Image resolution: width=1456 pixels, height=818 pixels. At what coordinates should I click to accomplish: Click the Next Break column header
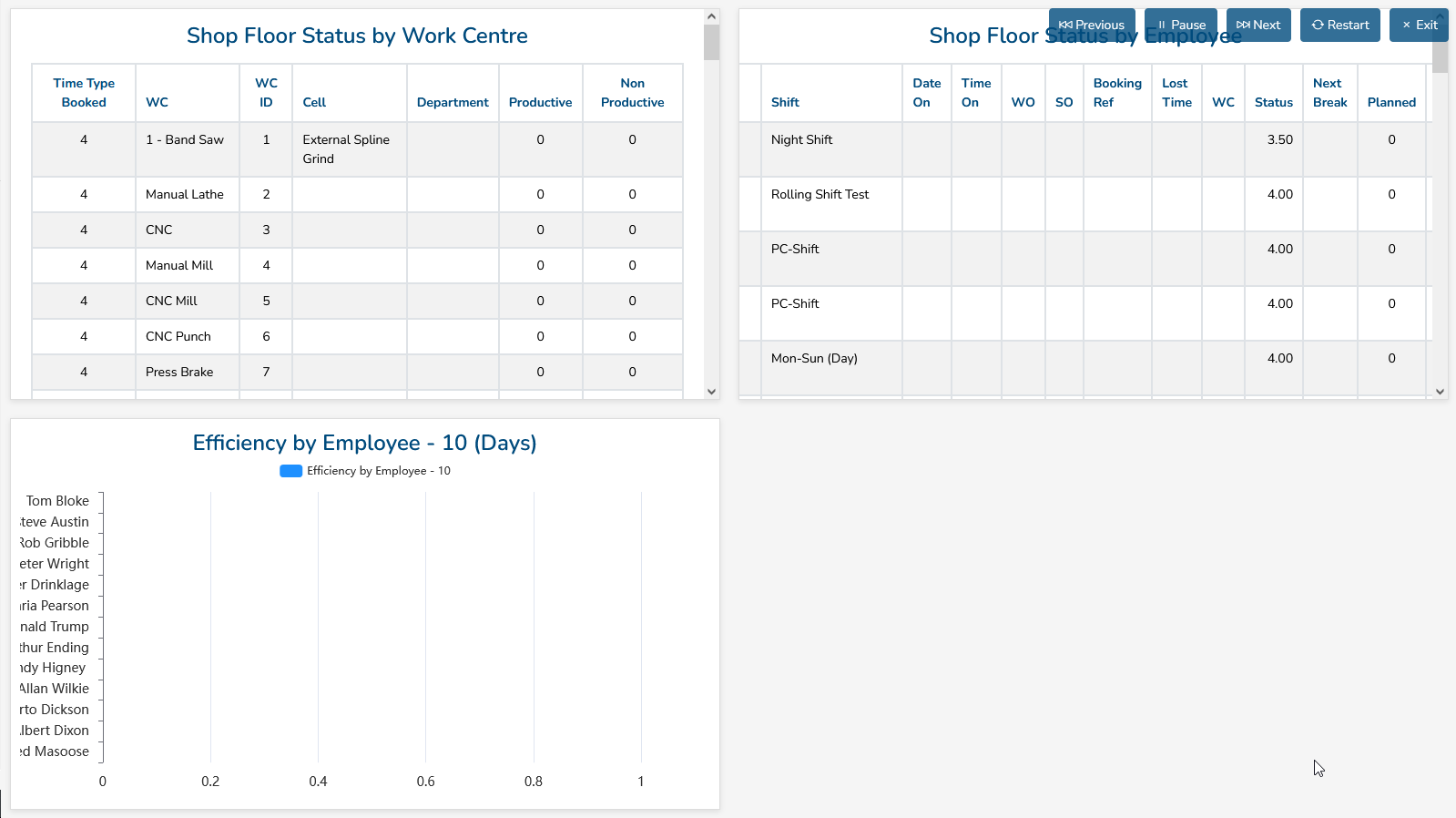tap(1329, 93)
